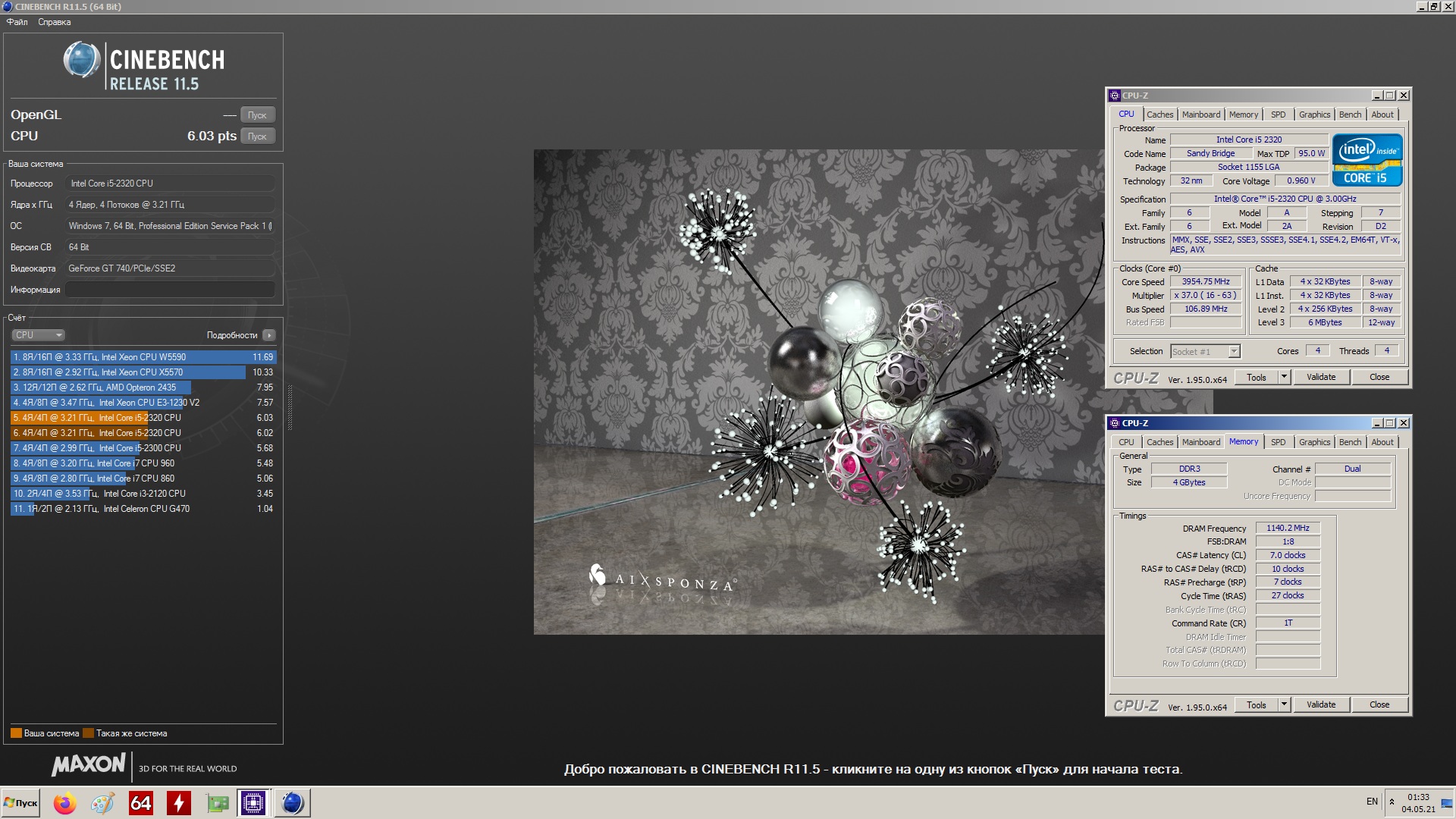Image resolution: width=1456 pixels, height=819 pixels.
Task: Open Firefox from the taskbar
Action: [65, 803]
